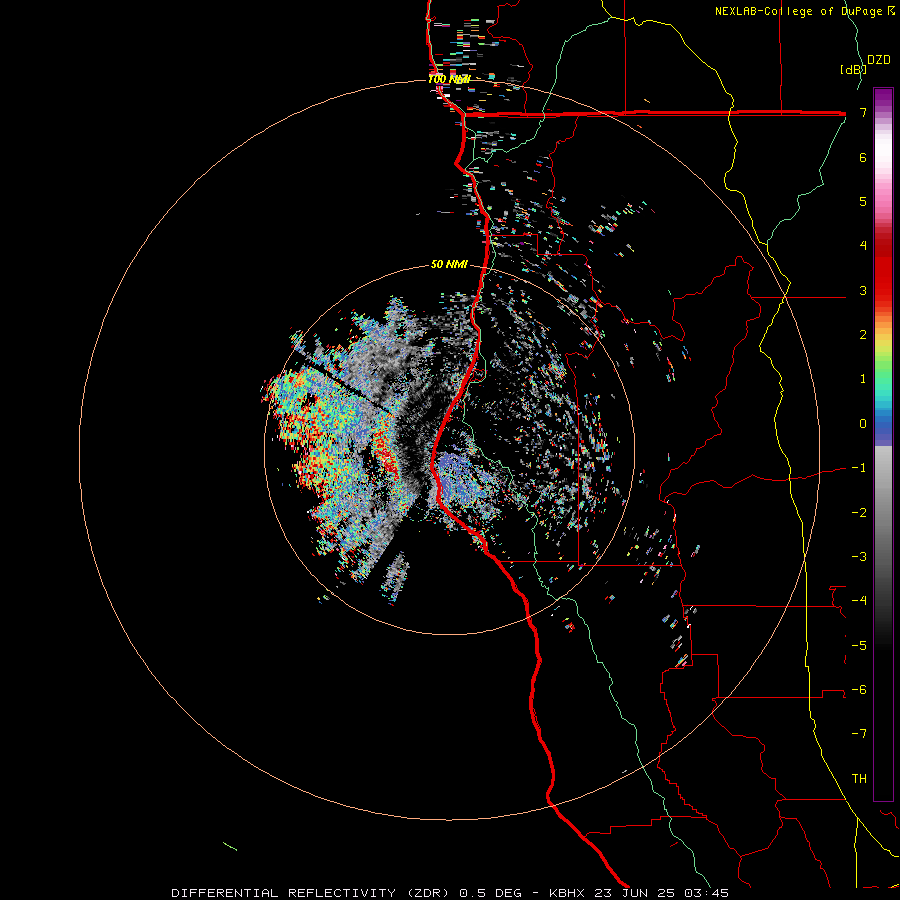Click the 0.5 DEG elevation text
This screenshot has width=900, height=900.
coord(490,893)
